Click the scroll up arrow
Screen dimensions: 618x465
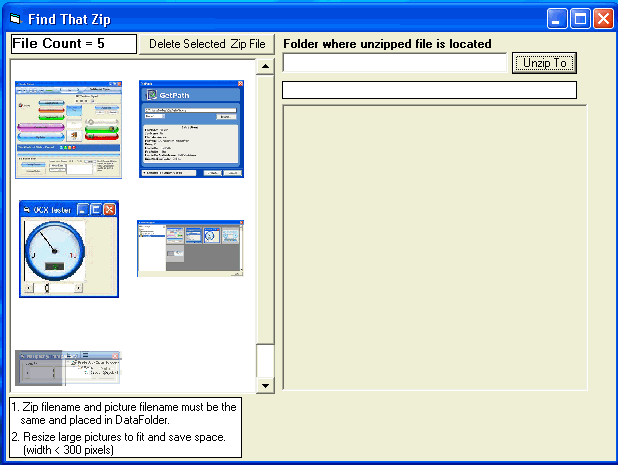265,67
